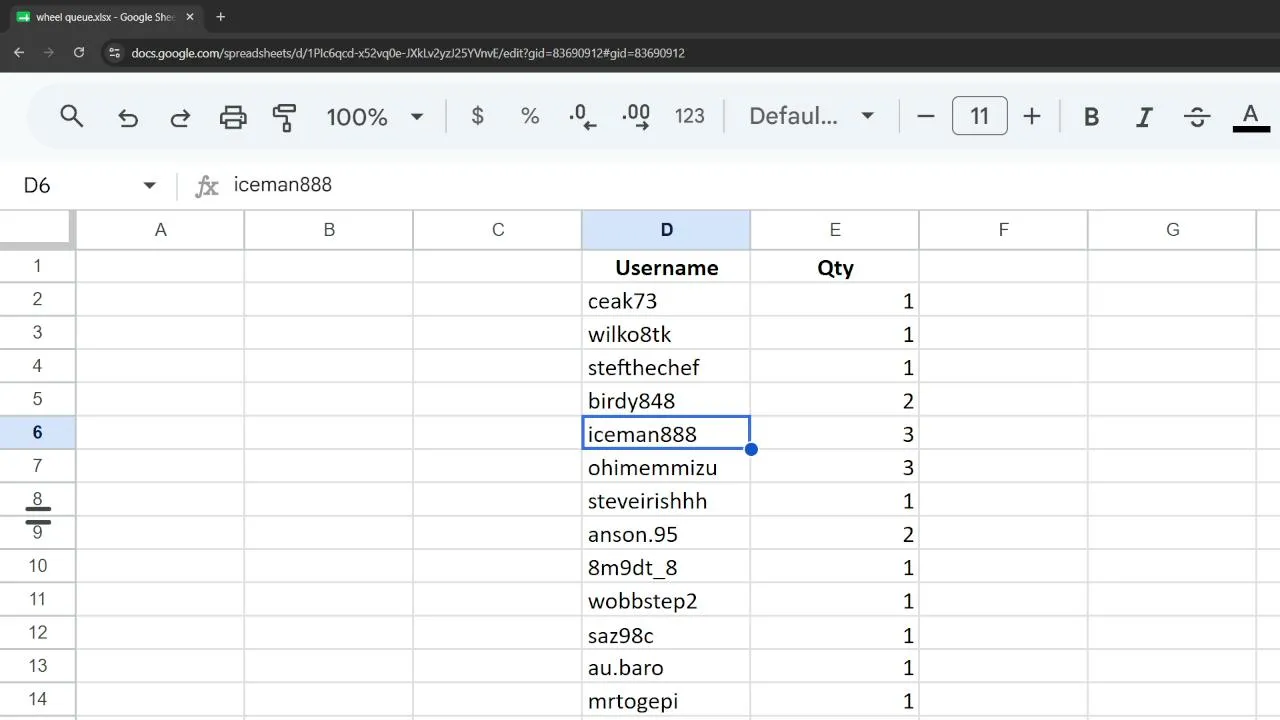
Task: Open more number formats (123)
Action: [x=690, y=116]
